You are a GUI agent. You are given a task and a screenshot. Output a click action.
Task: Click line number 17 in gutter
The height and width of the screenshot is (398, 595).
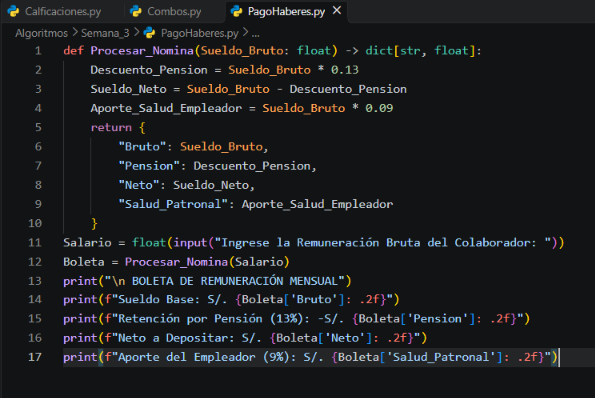(x=35, y=357)
